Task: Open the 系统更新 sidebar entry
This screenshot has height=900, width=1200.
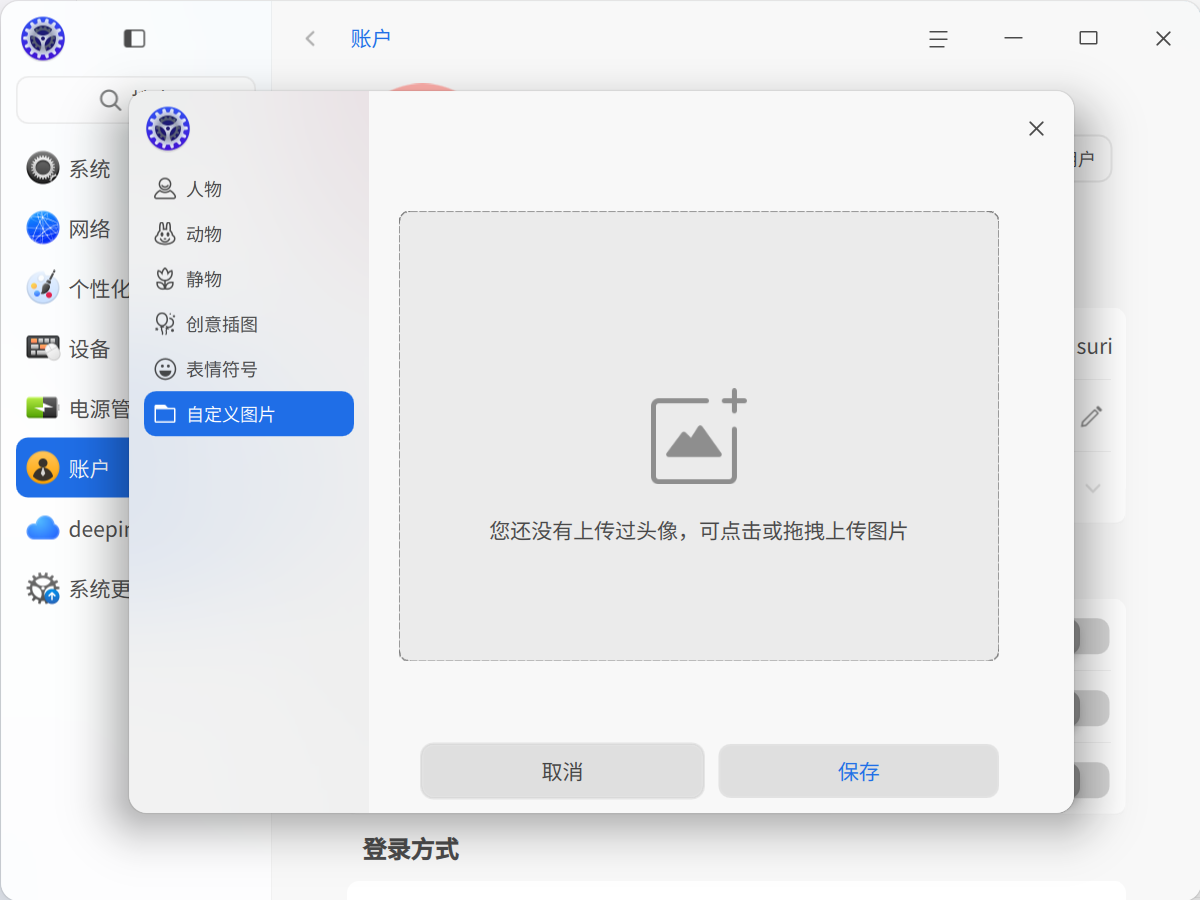Action: [73, 589]
